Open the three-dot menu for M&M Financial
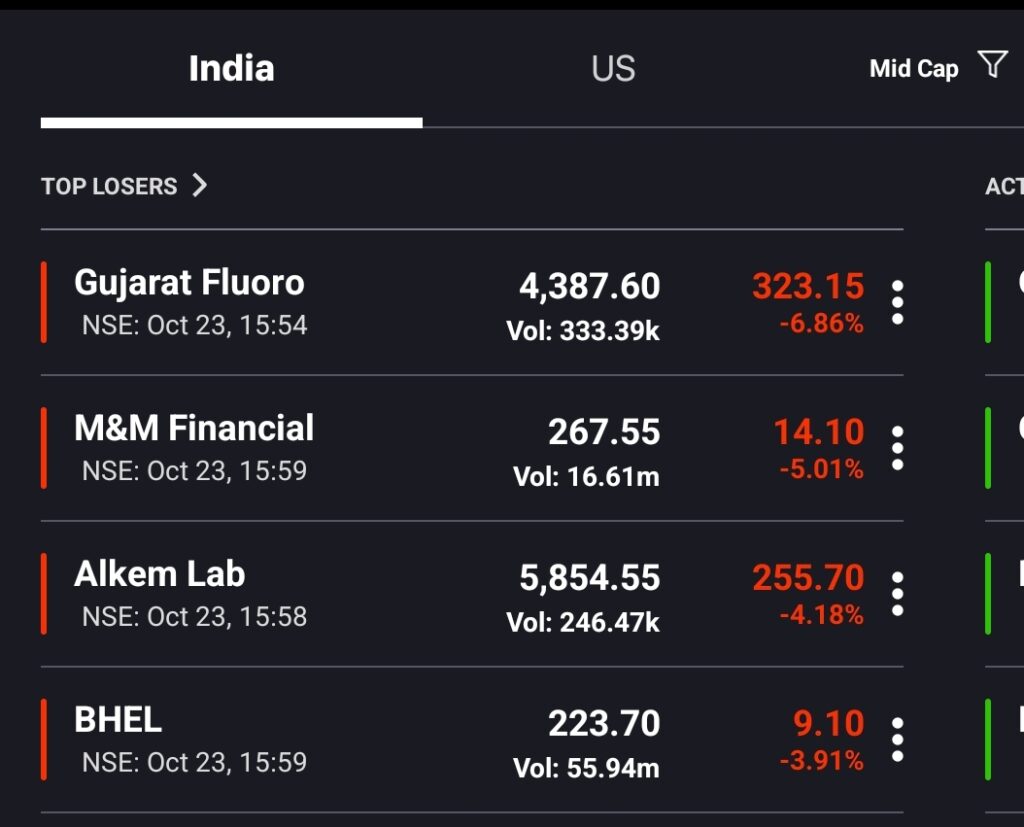The width and height of the screenshot is (1024, 827). click(x=897, y=448)
